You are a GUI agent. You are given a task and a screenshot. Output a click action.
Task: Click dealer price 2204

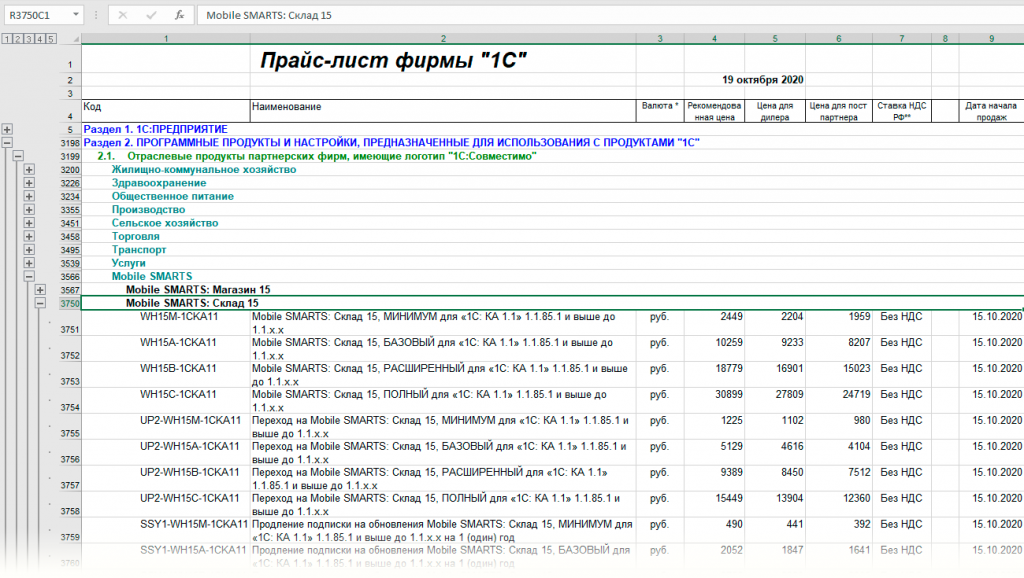pos(792,316)
